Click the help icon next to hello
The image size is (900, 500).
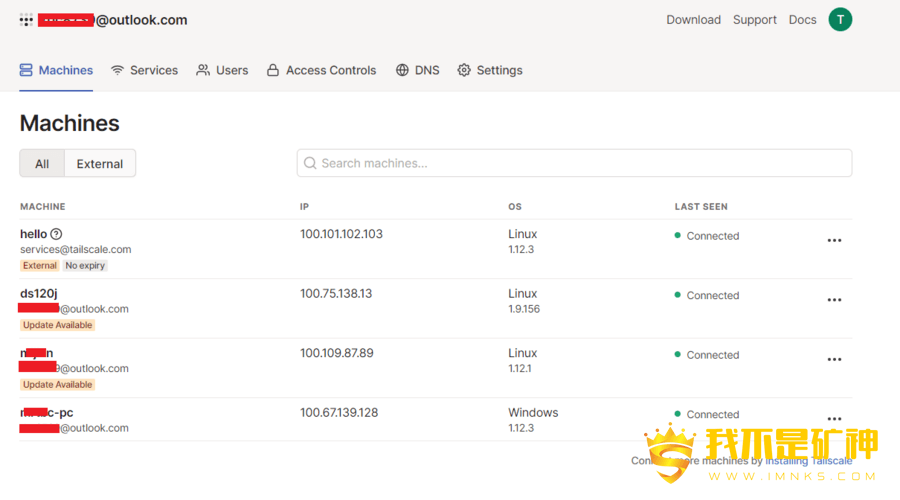pyautogui.click(x=56, y=234)
